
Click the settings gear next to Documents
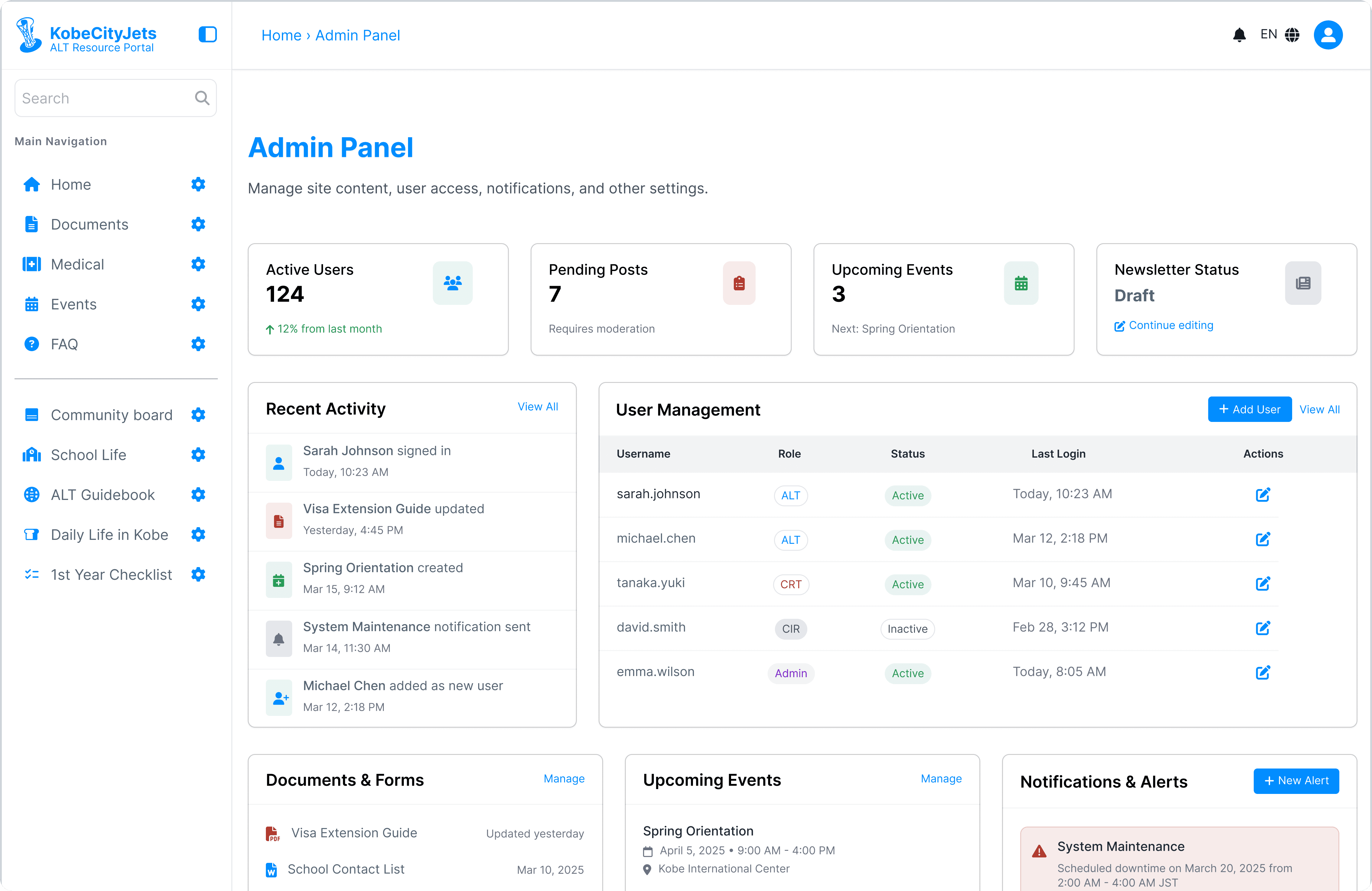(x=198, y=224)
